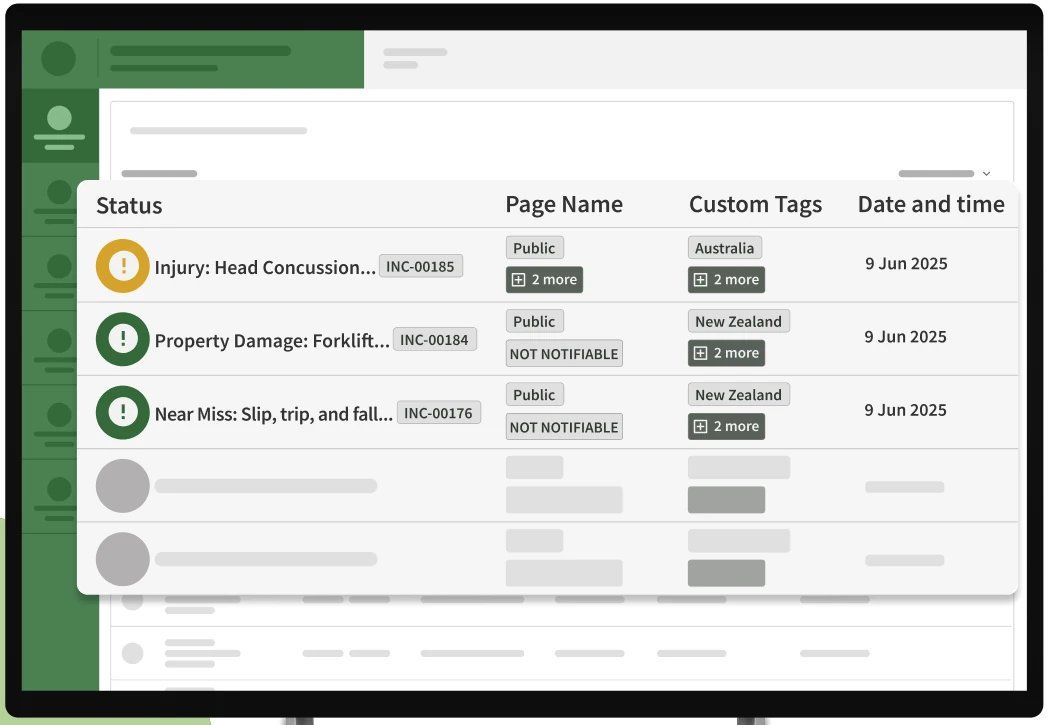The height and width of the screenshot is (725, 1050).
Task: Open Near Miss: Slip, trip, and fall incident
Action: tap(274, 414)
